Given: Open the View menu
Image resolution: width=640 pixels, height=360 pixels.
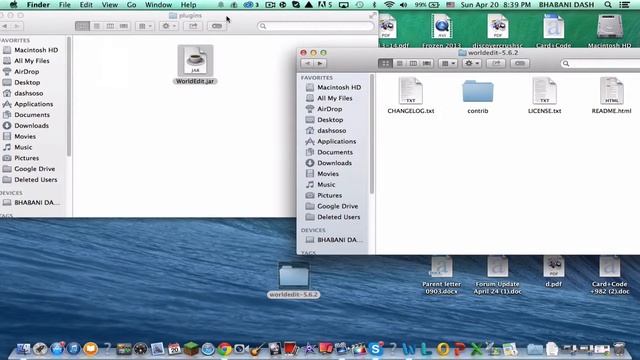Looking at the screenshot, I should click(x=109, y=5).
